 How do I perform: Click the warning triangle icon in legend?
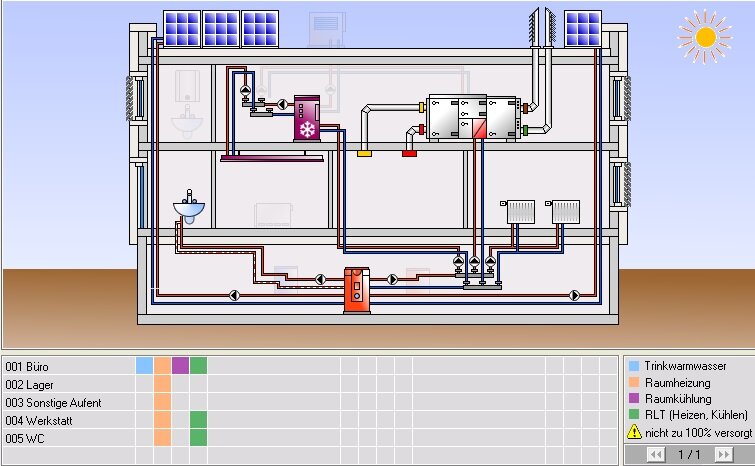(634, 432)
